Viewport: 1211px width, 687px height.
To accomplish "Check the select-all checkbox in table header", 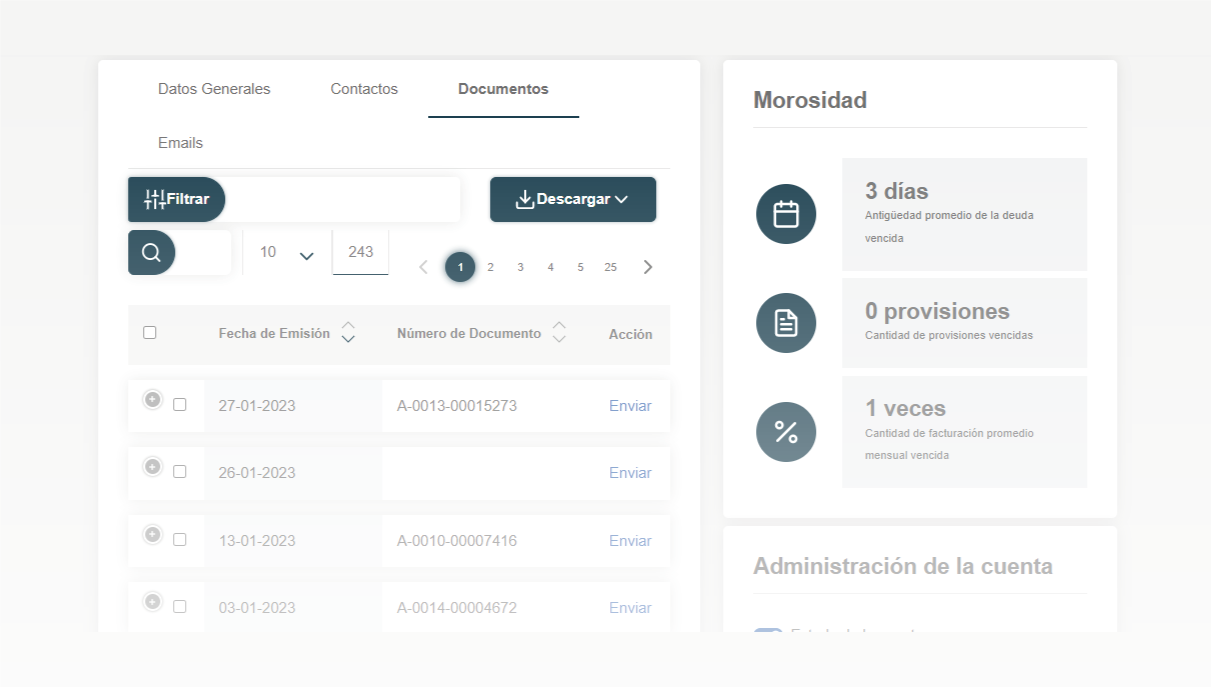I will coord(150,333).
